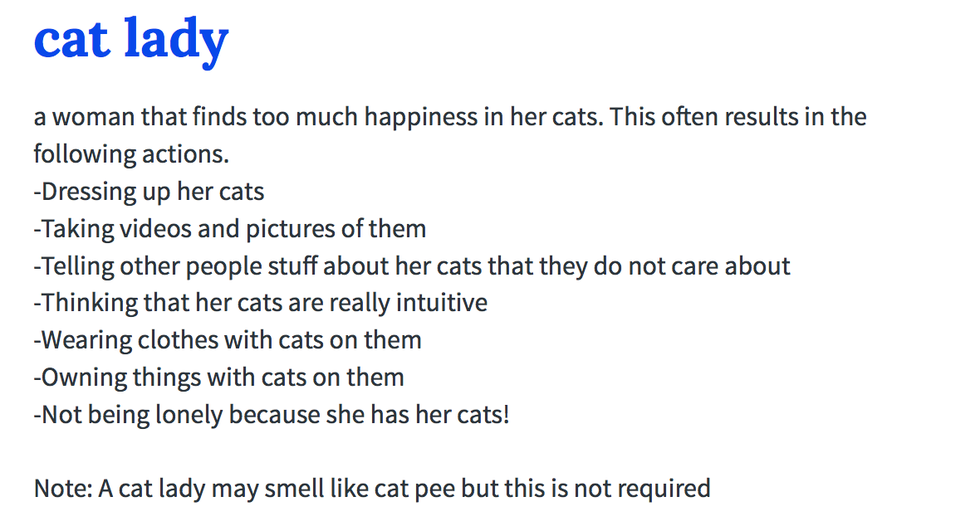Click the line about cats being intuitive
Screen dimensions: 980x531
pos(260,302)
